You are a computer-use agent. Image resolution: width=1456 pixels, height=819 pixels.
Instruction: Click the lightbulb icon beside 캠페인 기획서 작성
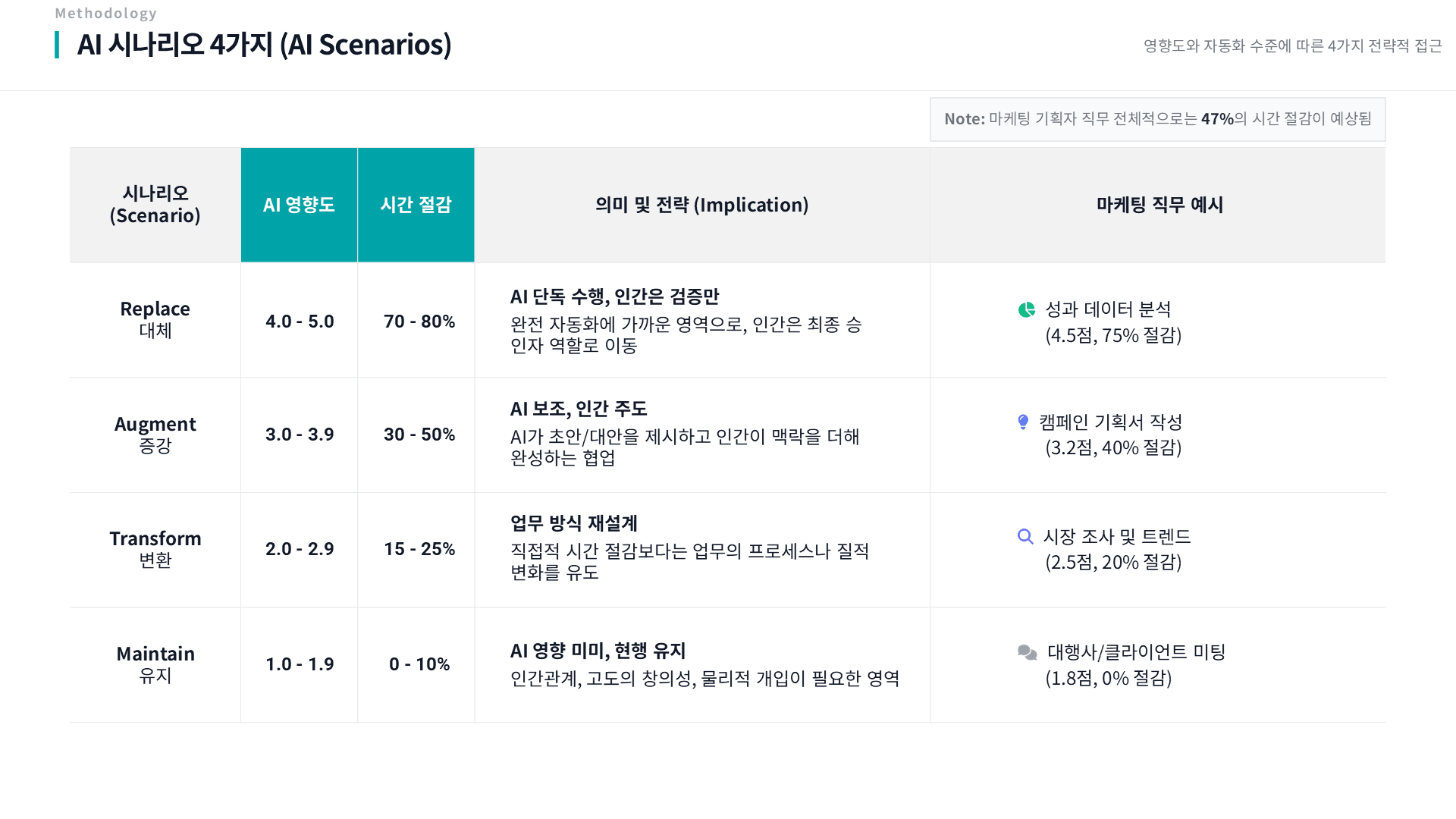[1023, 422]
